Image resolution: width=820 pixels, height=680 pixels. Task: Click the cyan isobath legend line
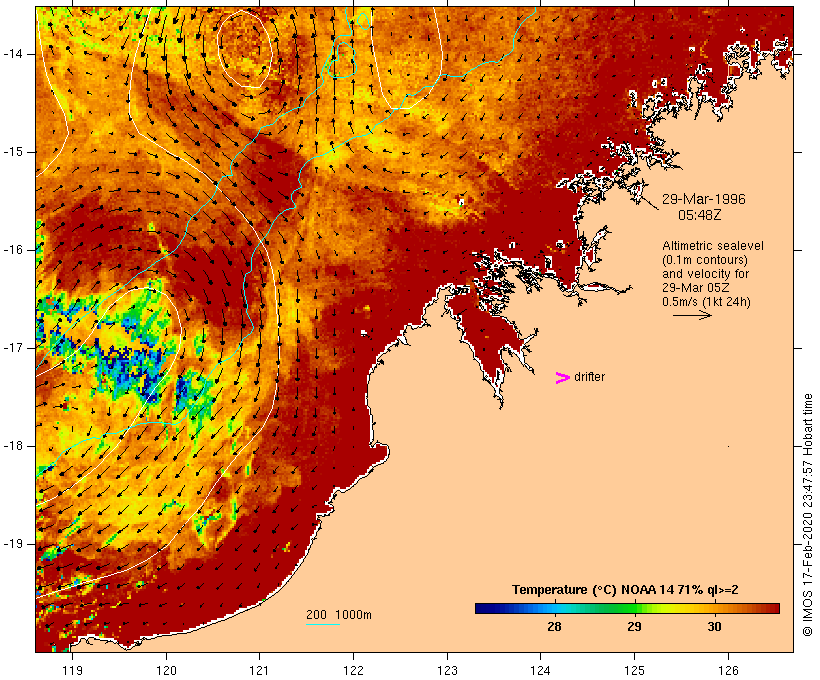pos(323,624)
